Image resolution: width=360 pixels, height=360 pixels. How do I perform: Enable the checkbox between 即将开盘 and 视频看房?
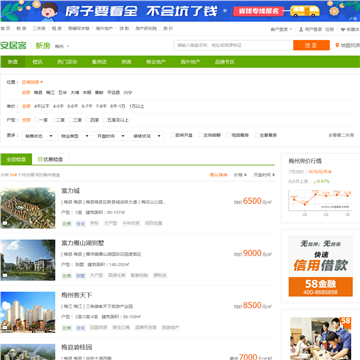[200, 135]
